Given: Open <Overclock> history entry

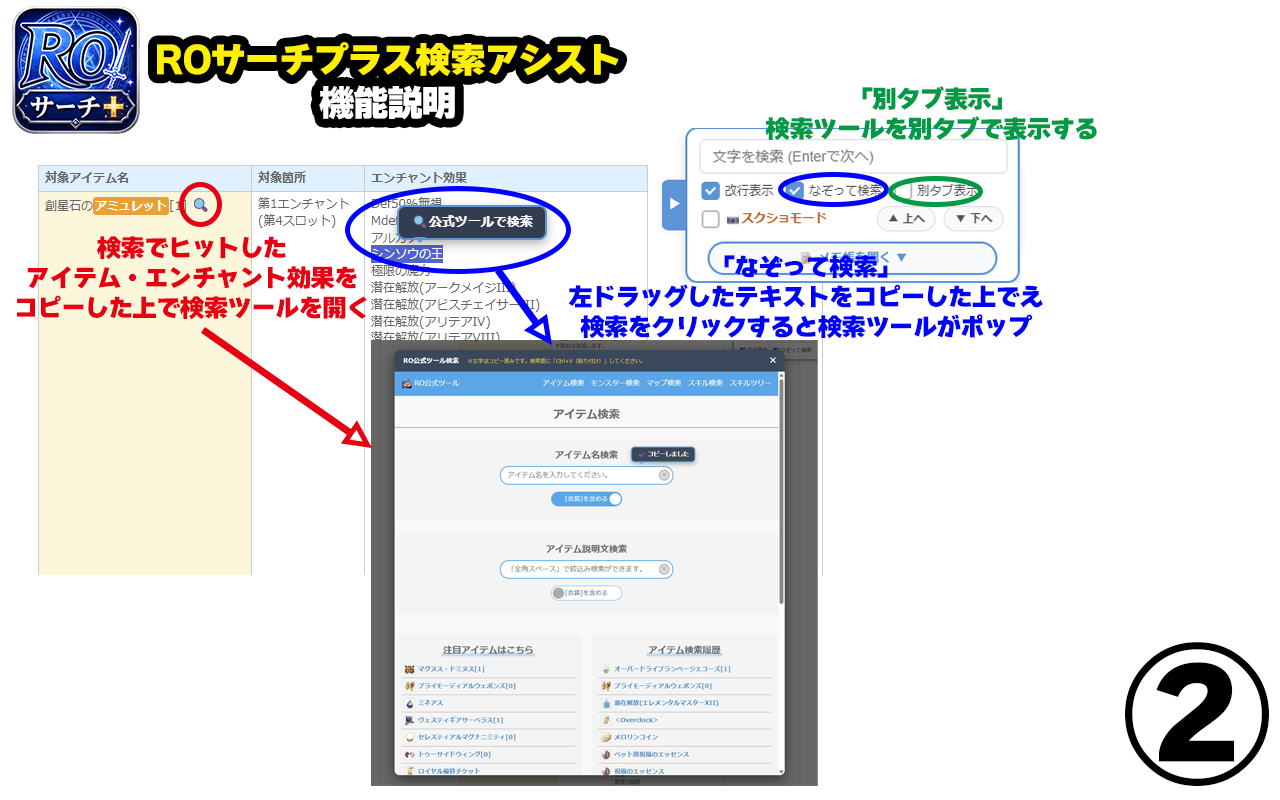Looking at the screenshot, I should point(636,720).
